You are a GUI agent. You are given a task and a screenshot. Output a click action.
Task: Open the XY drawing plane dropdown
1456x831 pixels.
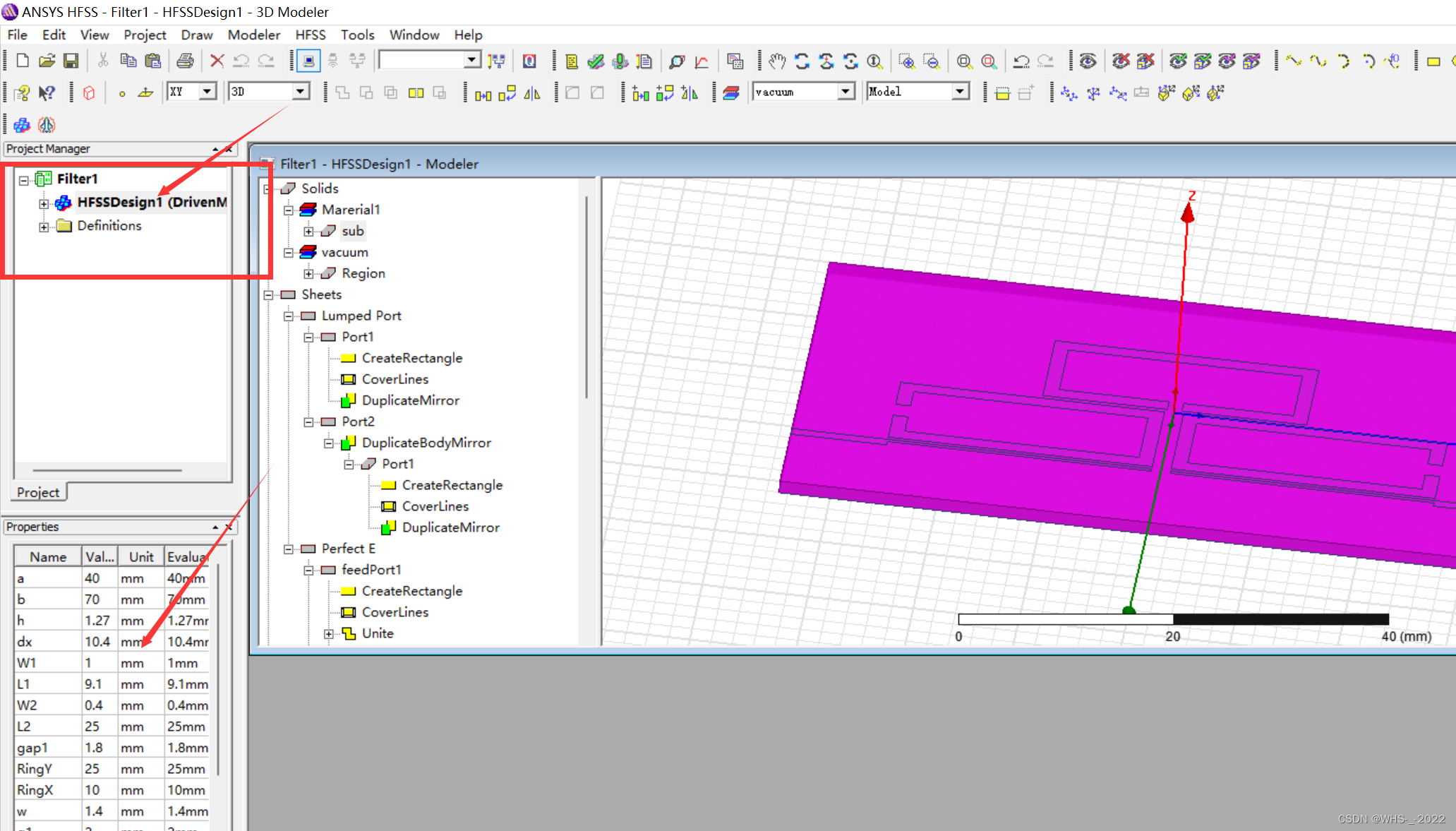[x=207, y=92]
